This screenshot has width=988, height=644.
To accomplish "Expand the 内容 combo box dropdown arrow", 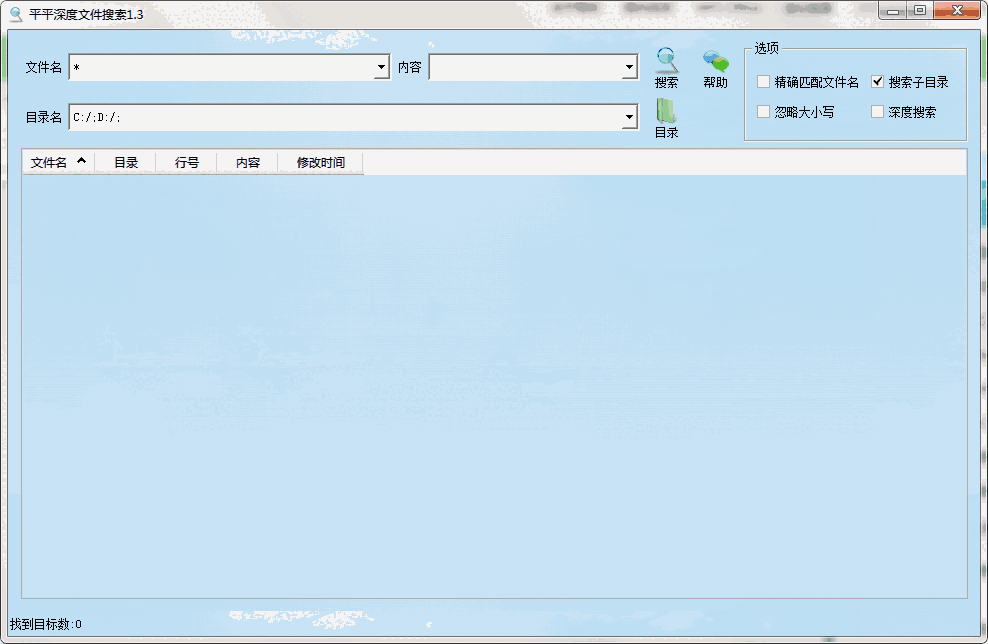I will [x=629, y=67].
